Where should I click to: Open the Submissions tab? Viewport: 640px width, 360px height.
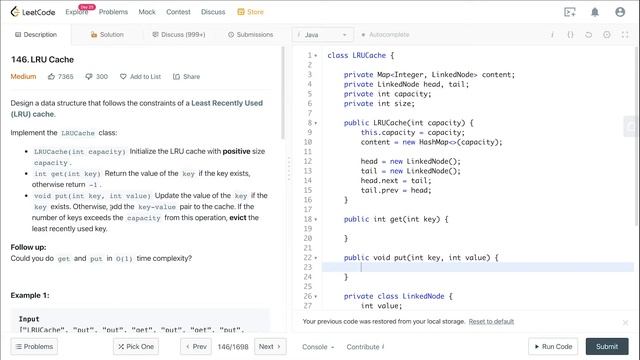(251, 35)
